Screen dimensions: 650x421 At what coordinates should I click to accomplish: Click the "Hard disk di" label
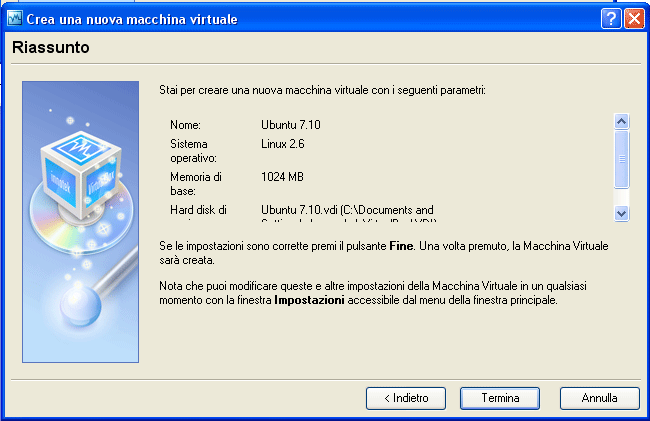click(x=198, y=210)
